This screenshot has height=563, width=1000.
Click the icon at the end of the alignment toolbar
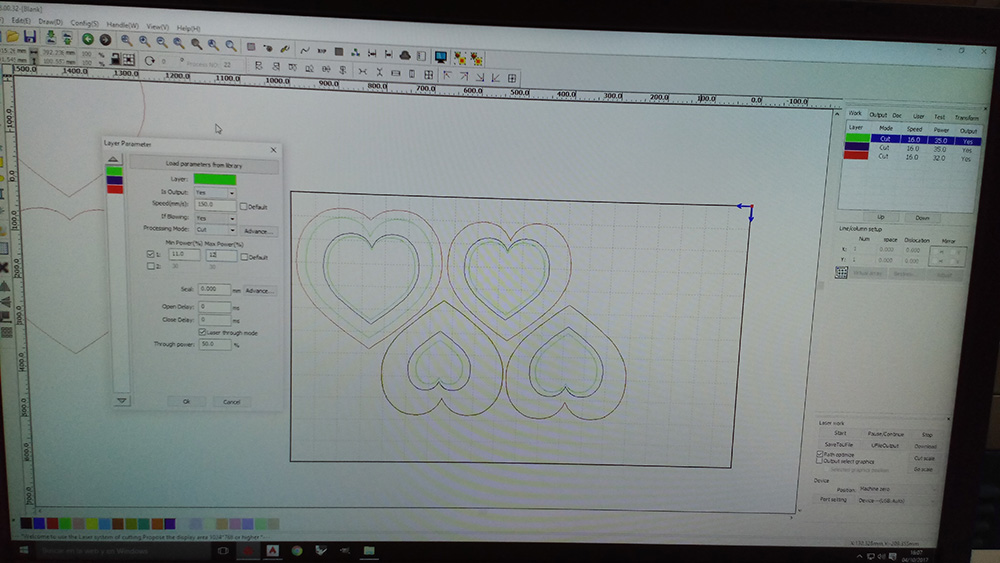pos(511,78)
